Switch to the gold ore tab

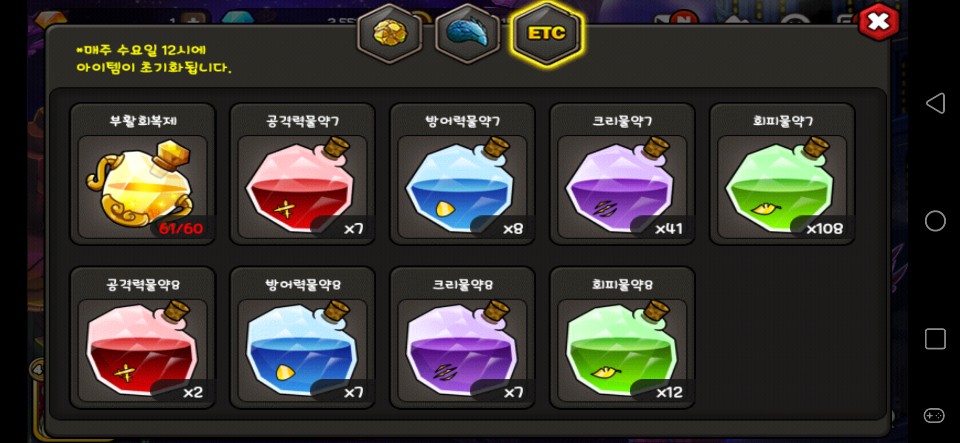pyautogui.click(x=390, y=33)
